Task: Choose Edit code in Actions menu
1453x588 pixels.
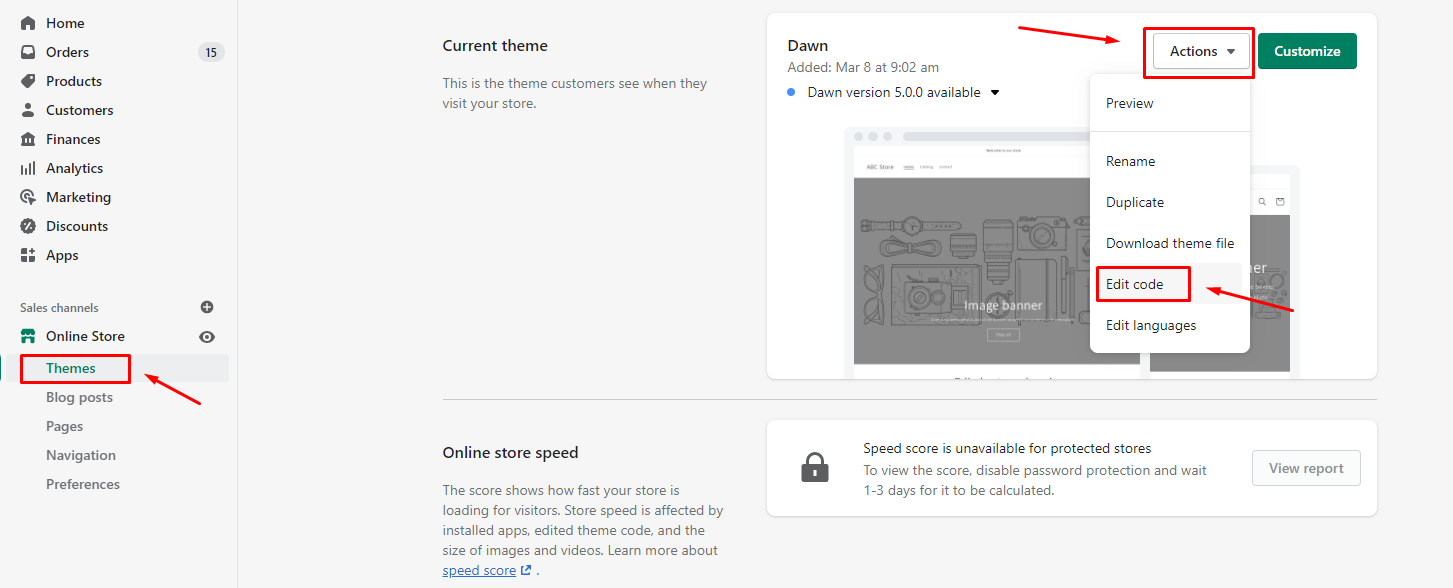Action: (1134, 284)
